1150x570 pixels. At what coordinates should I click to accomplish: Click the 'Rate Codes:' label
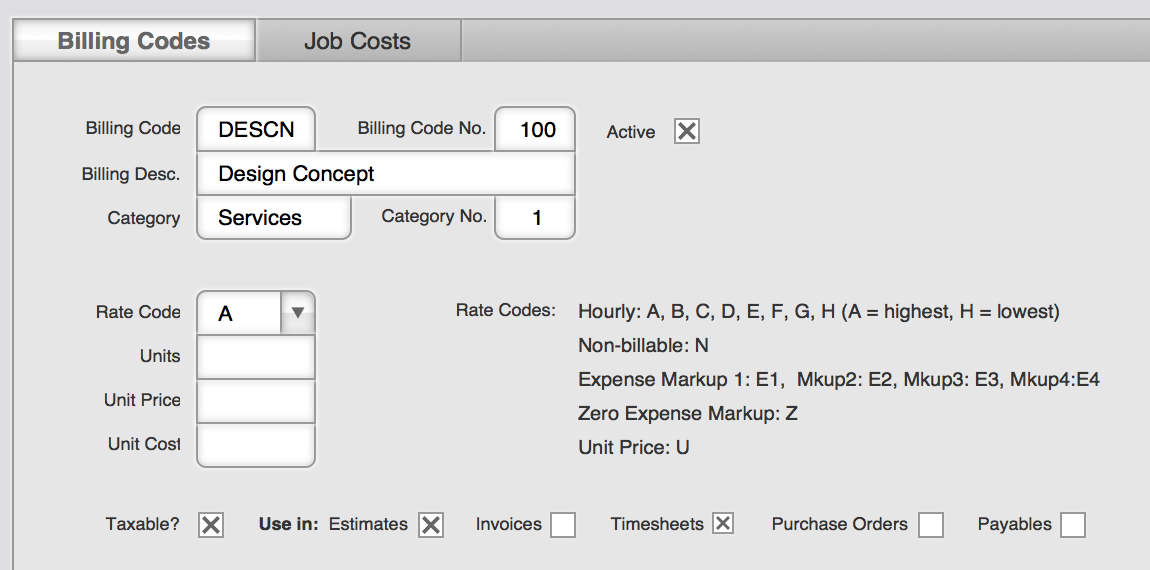point(505,310)
